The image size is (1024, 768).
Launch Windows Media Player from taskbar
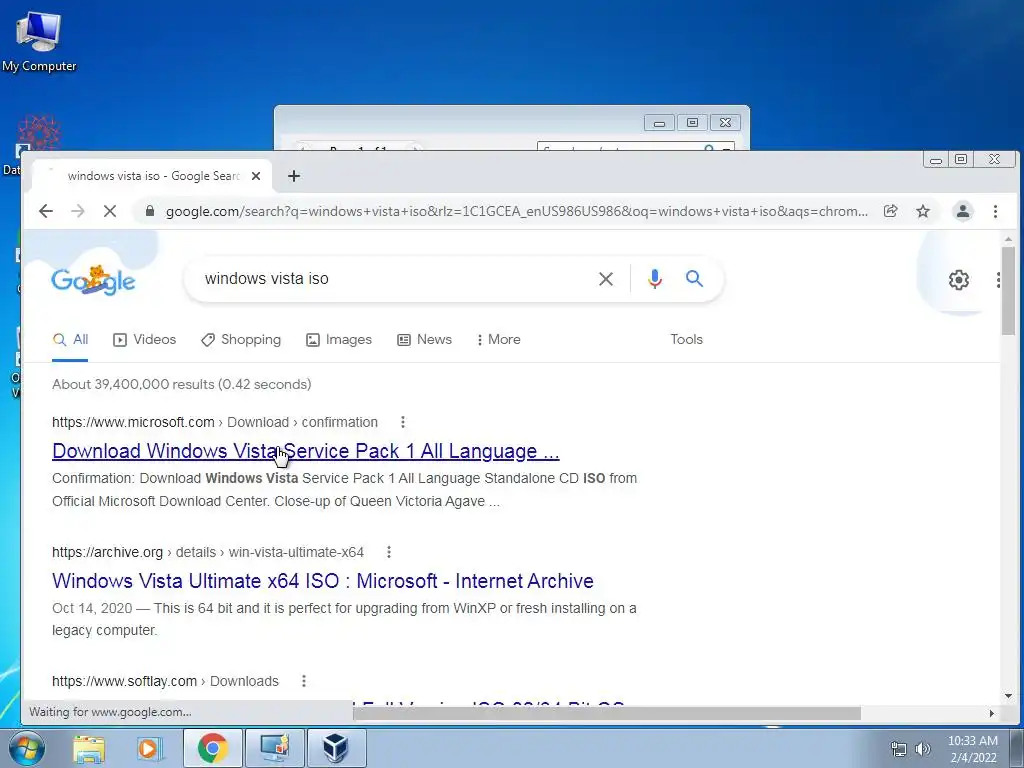(x=149, y=748)
